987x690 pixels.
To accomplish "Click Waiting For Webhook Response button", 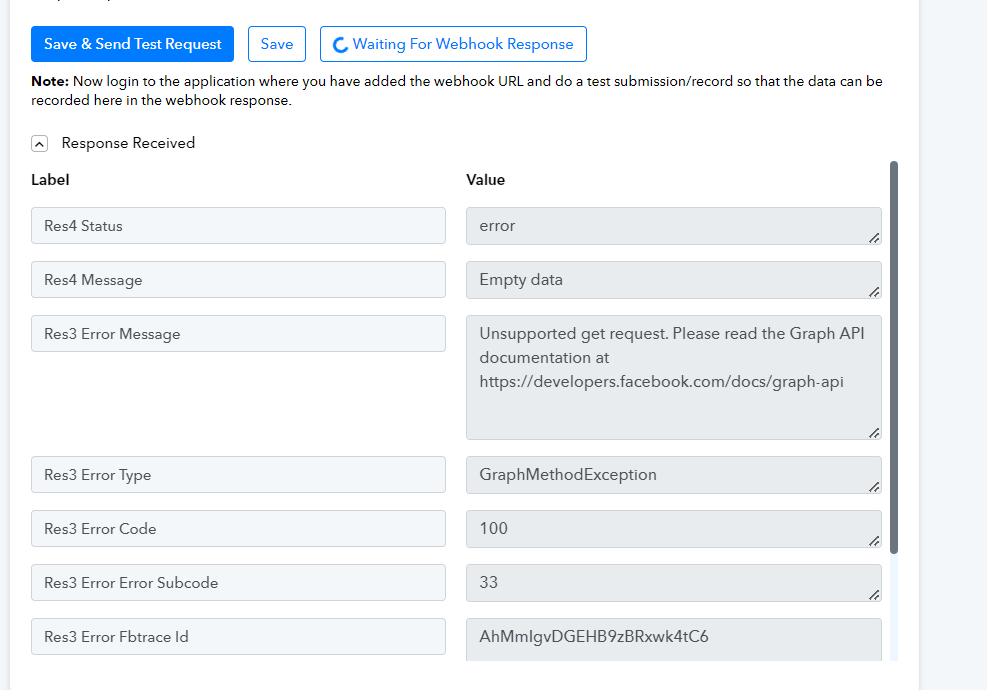I will pos(453,44).
